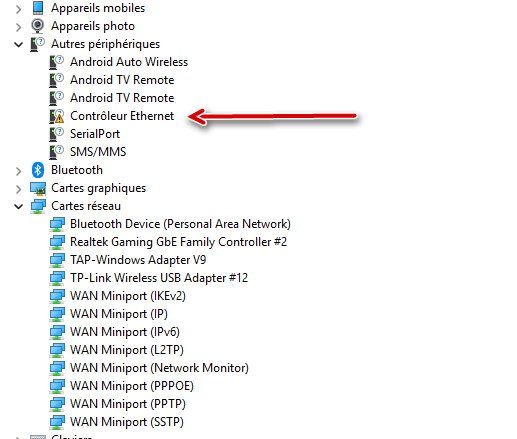Click the Android Auto Wireless unknown-device icon
Screen dimensions: 517x439
point(57,62)
